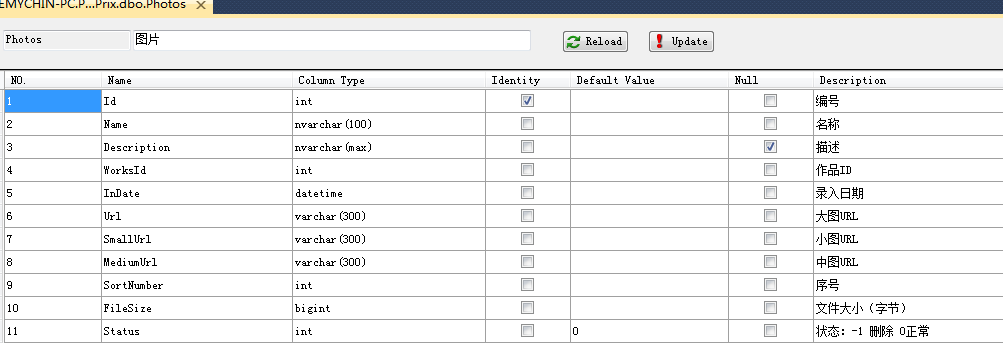The width and height of the screenshot is (1003, 363).
Task: Select the dbo.Photos document tab
Action: [93, 5]
